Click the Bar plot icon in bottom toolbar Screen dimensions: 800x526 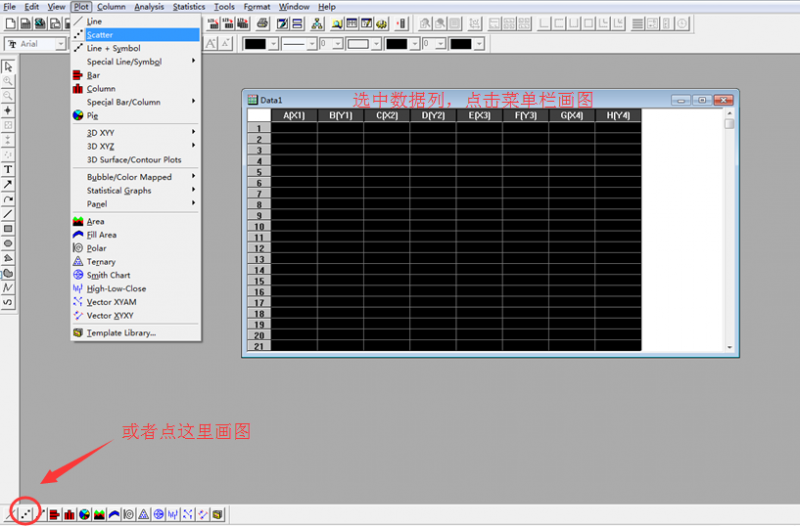tap(55, 514)
